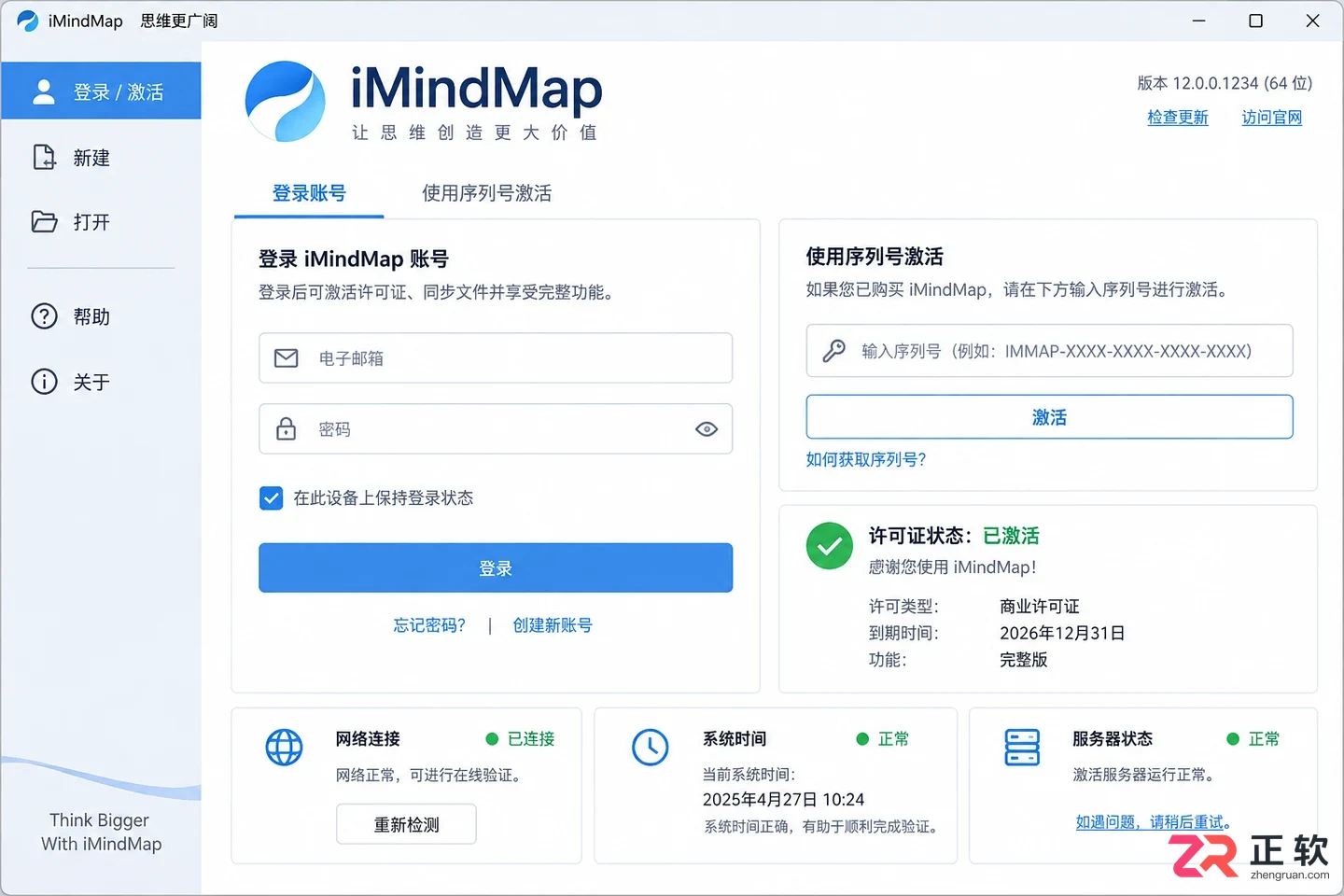Click the 检查更新 link
The image size is (1344, 896).
[1178, 118]
